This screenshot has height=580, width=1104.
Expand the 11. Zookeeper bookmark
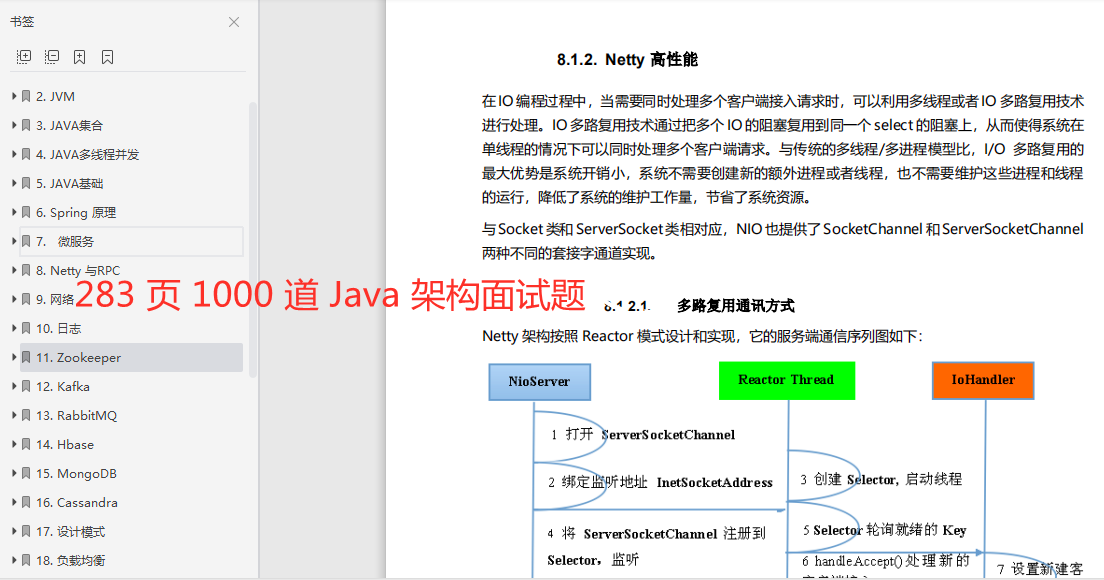14,357
